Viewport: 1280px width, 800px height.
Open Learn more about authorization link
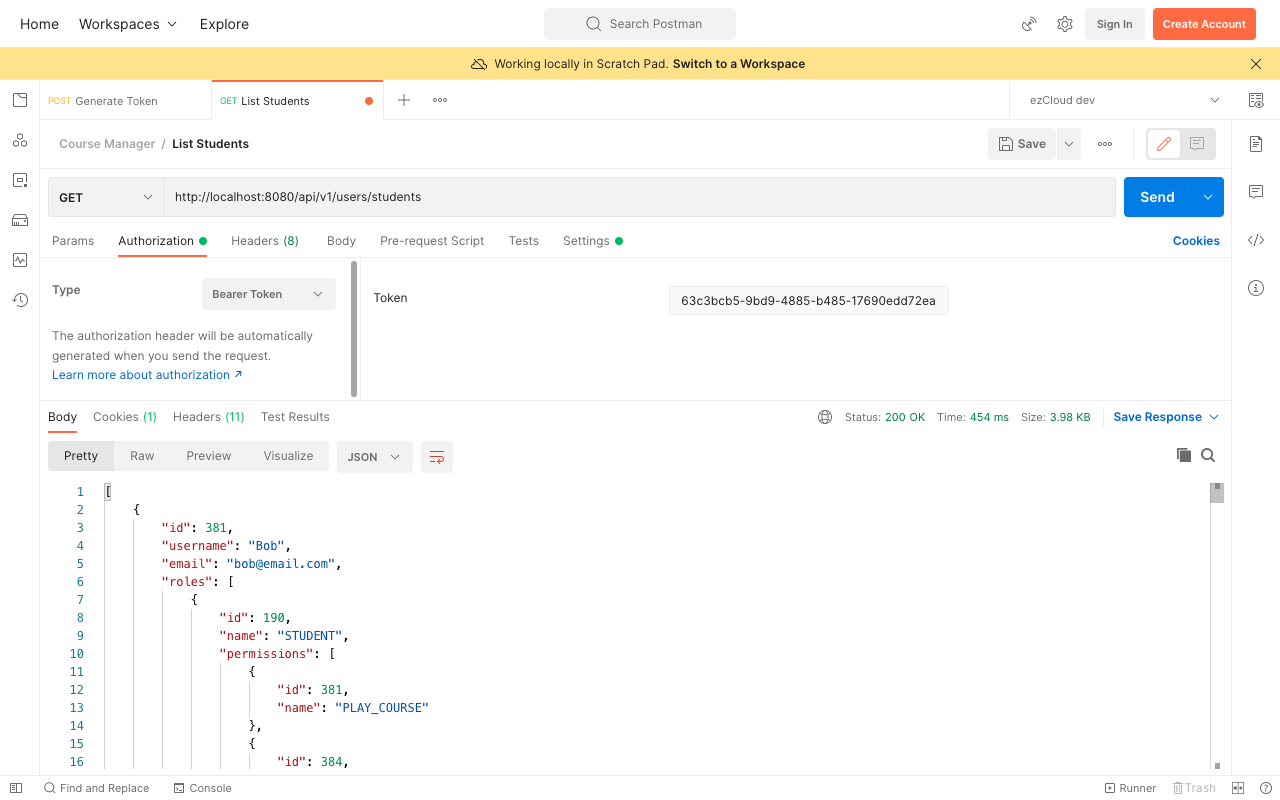[147, 375]
